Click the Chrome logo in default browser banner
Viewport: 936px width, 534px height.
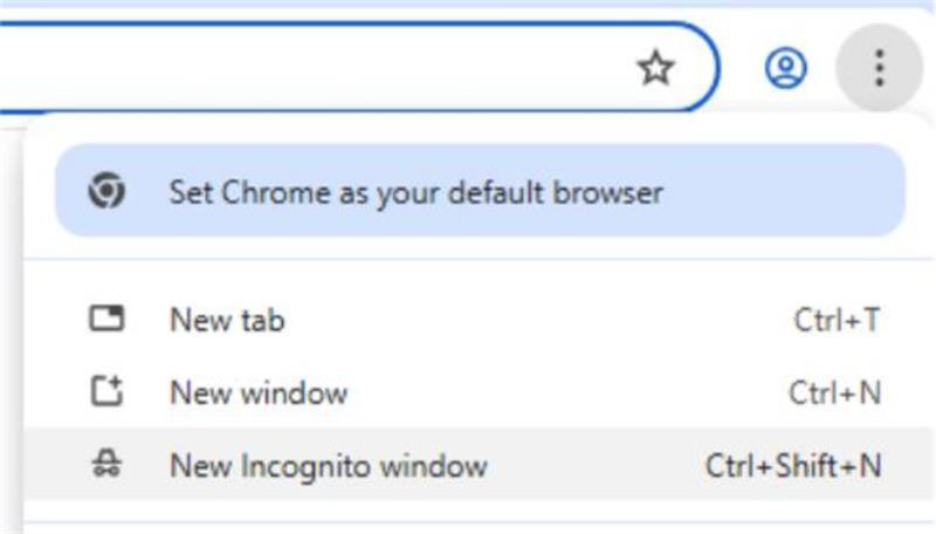coord(107,191)
